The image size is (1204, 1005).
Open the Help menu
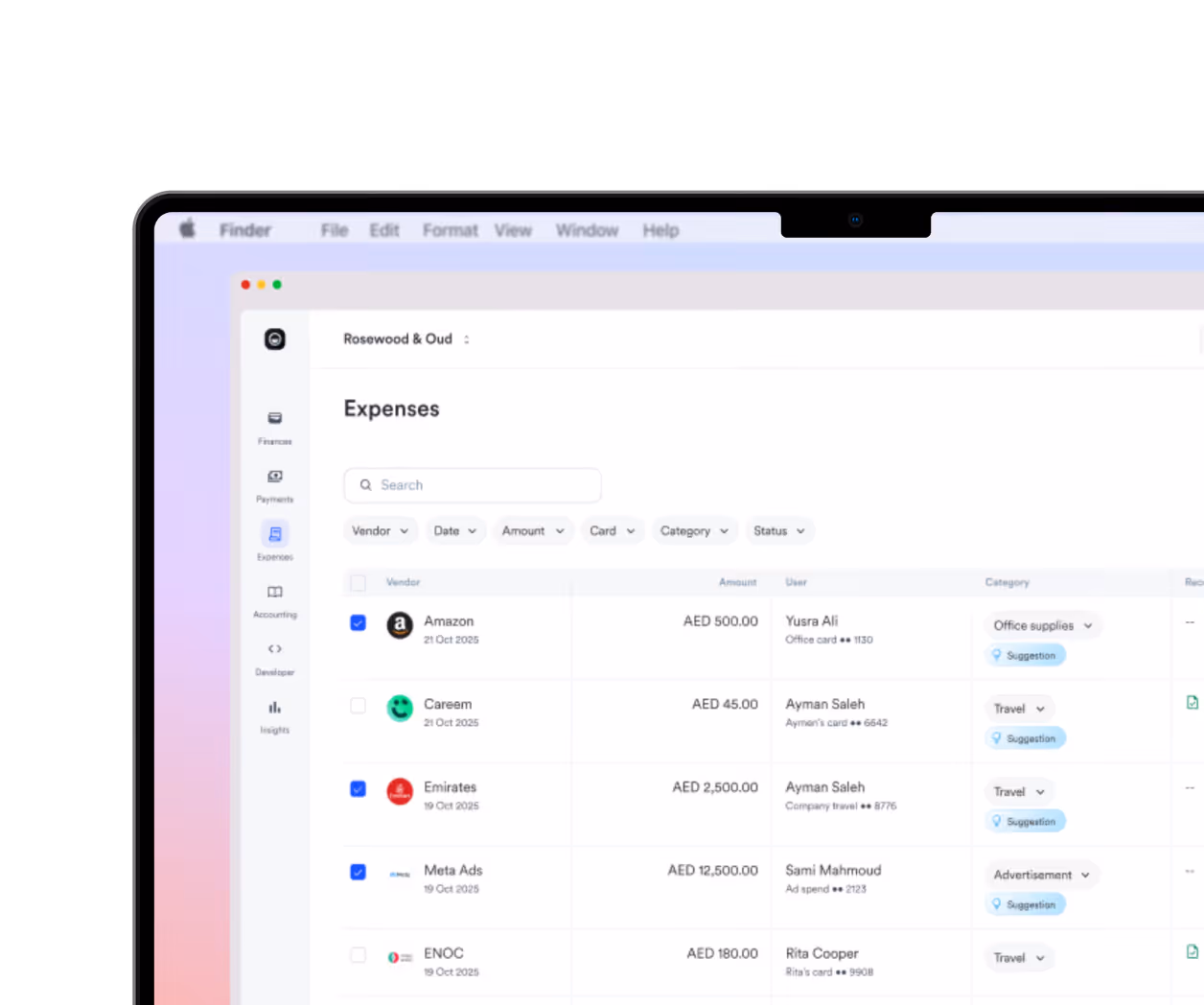click(x=660, y=230)
